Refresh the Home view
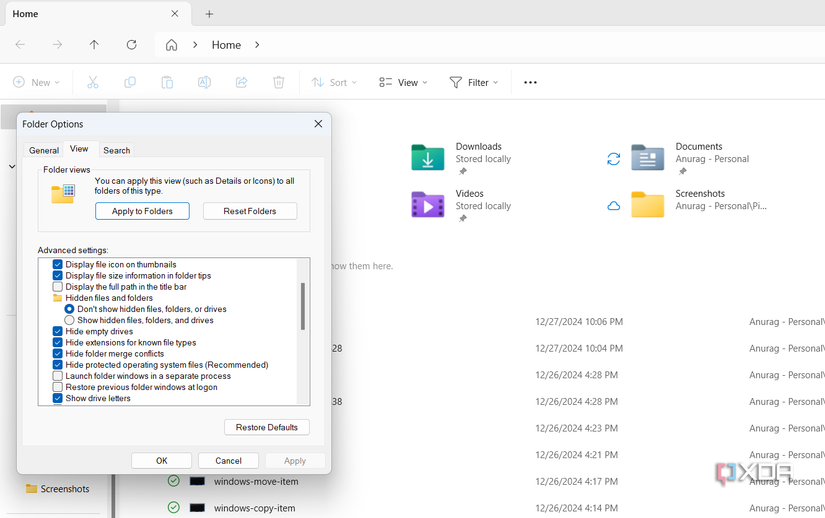 click(x=132, y=45)
